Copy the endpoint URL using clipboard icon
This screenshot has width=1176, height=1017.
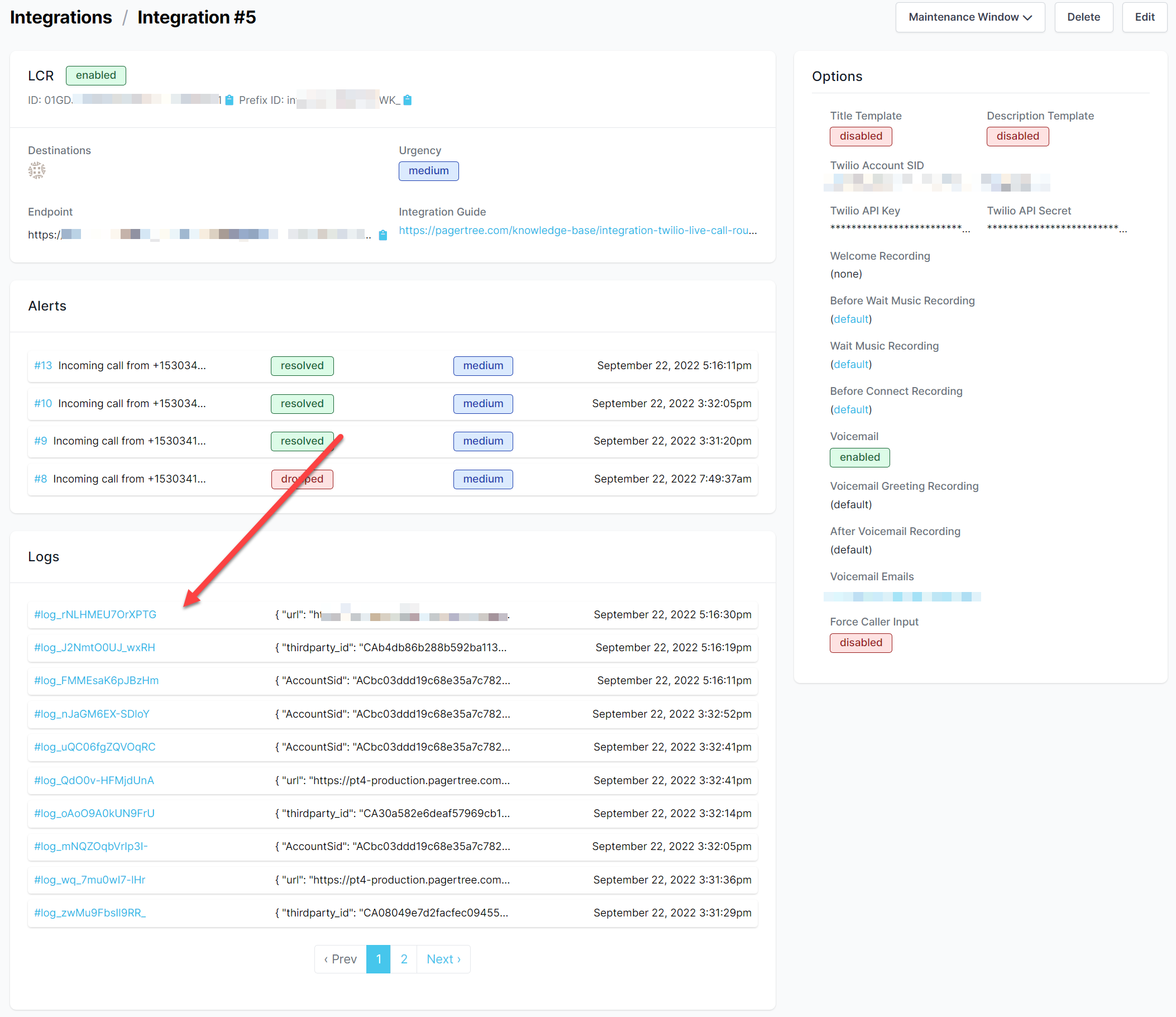tap(383, 235)
